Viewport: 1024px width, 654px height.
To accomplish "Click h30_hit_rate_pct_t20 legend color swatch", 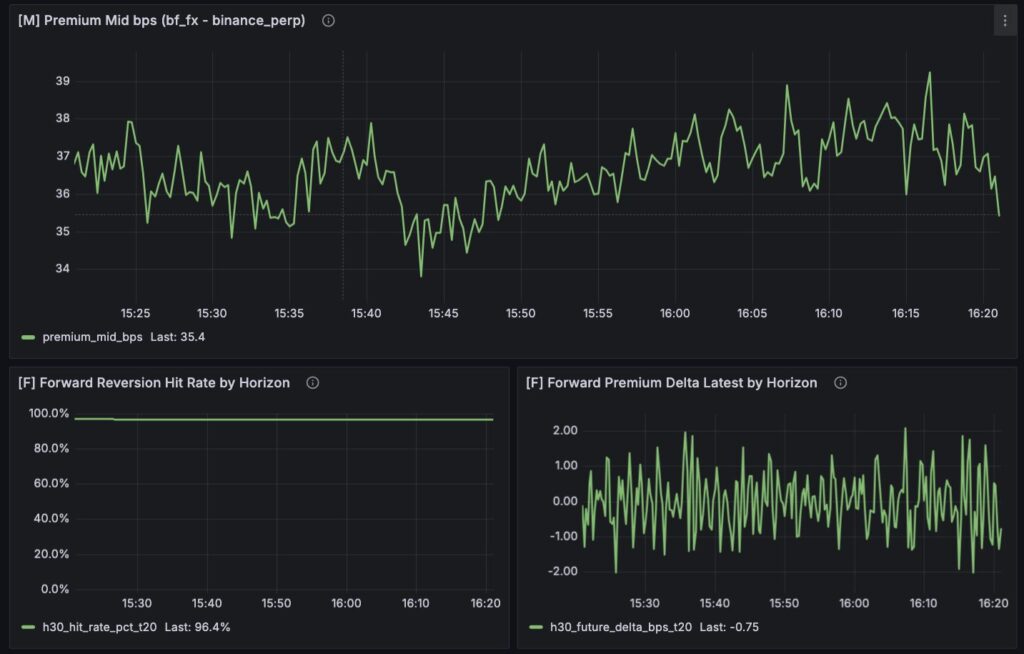I will tap(27, 627).
